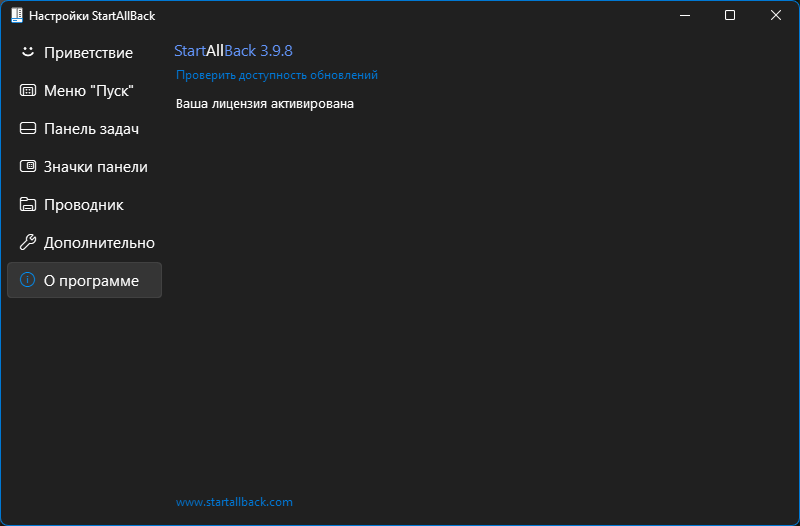800x526 pixels.
Task: Click the taskbar icon beside Панель задач
Action: (x=28, y=128)
